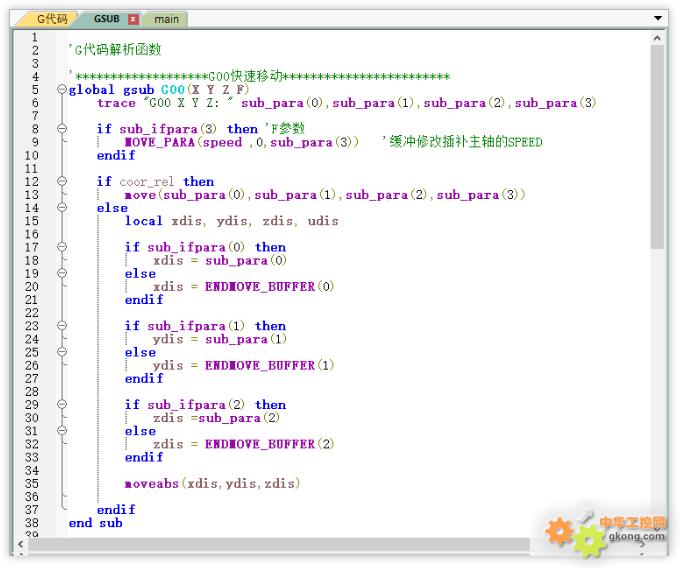Collapse the else fold on line 14
Screen dimensions: 680x568
tap(62, 207)
